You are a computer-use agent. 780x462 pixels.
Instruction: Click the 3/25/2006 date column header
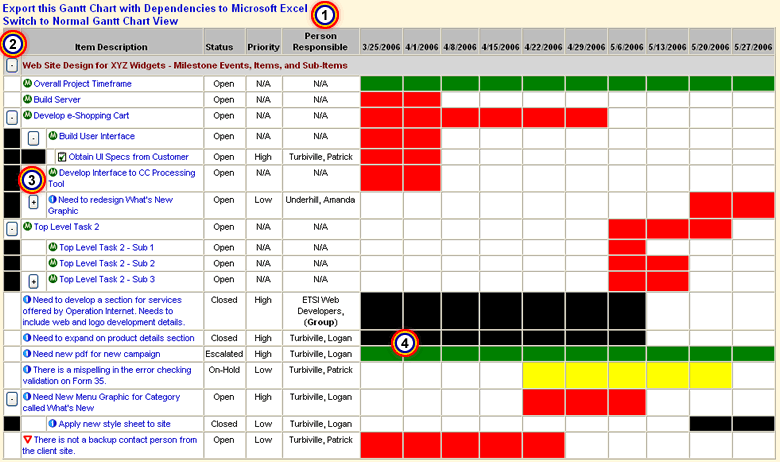coord(381,47)
